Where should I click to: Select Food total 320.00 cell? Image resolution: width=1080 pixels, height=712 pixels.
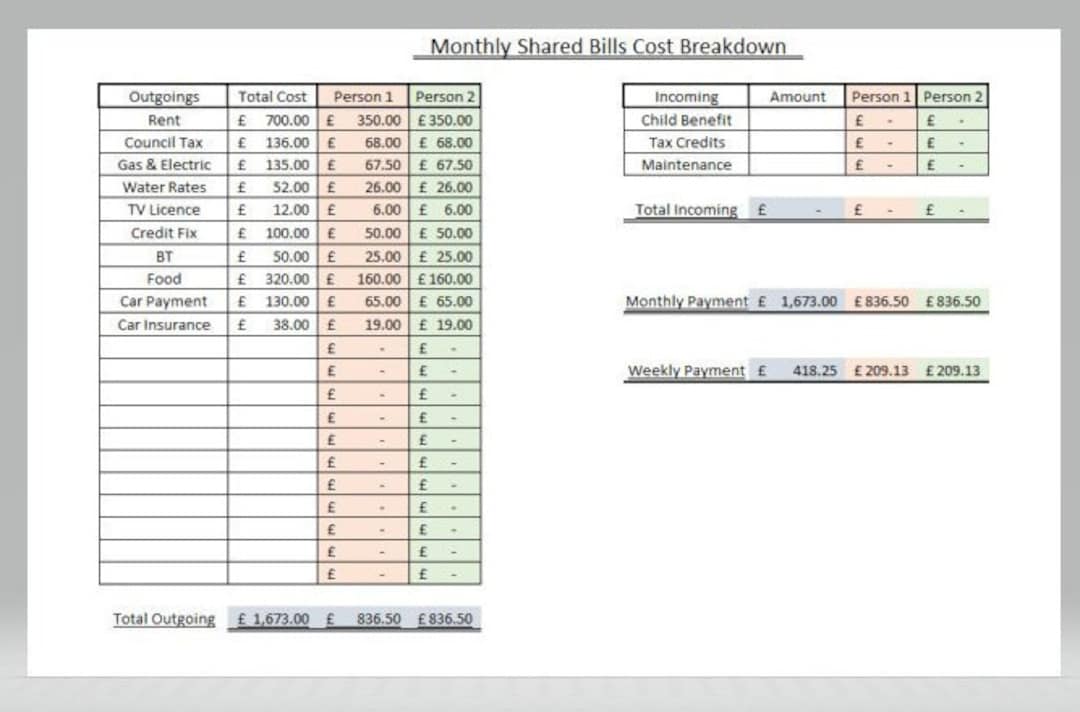pyautogui.click(x=272, y=279)
